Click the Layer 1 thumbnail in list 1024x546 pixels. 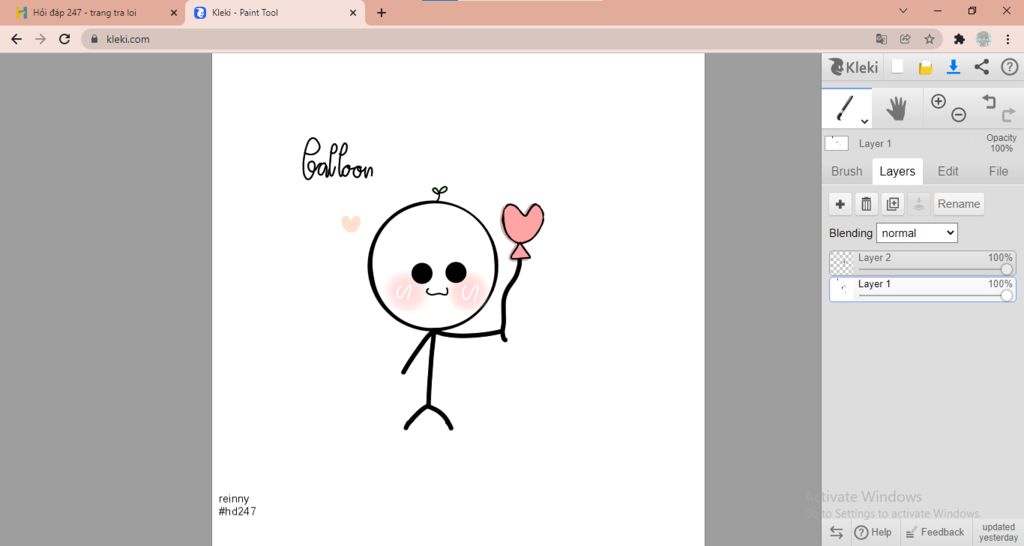842,289
